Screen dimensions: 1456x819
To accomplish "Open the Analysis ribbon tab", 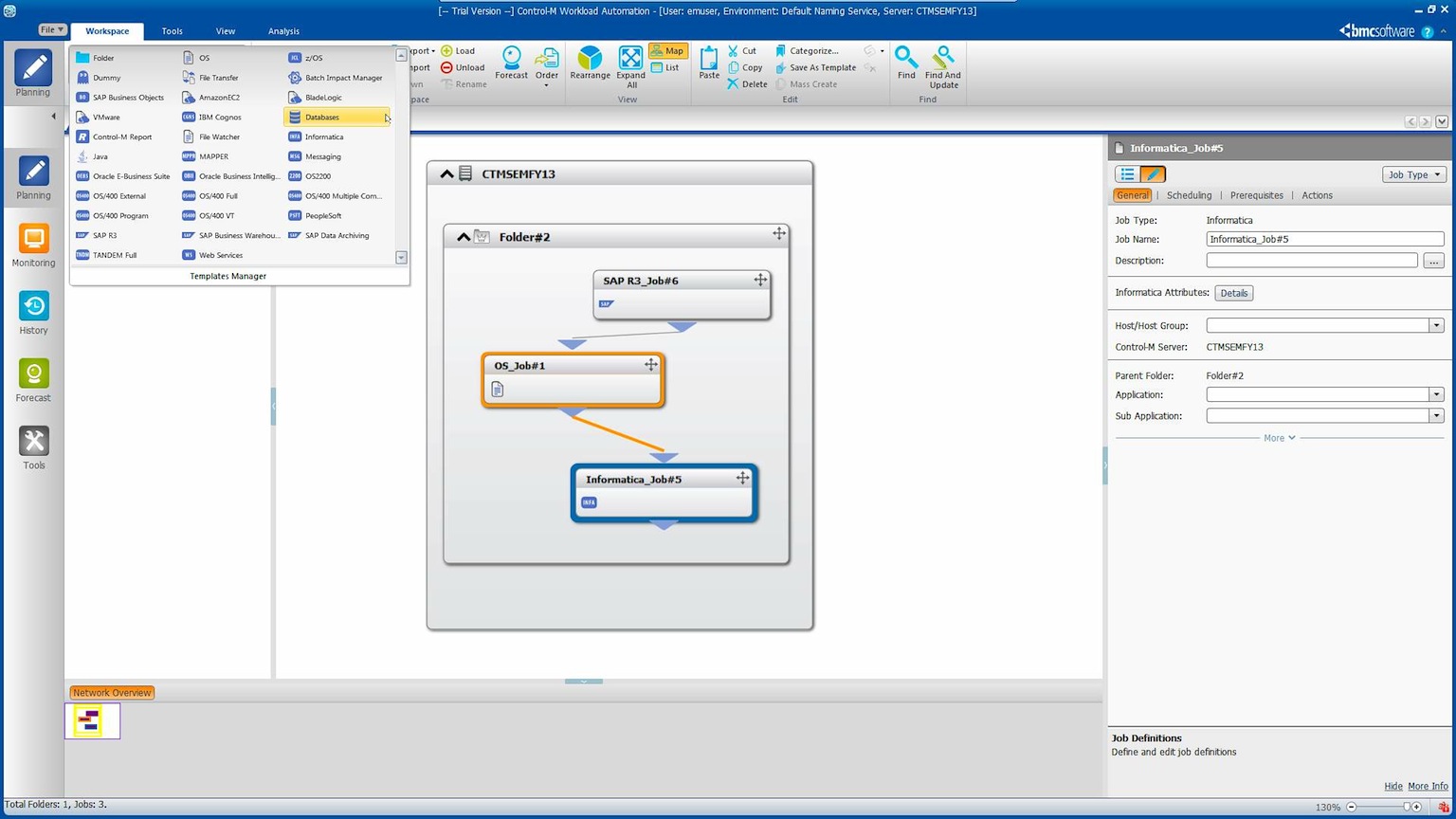I will pos(283,31).
